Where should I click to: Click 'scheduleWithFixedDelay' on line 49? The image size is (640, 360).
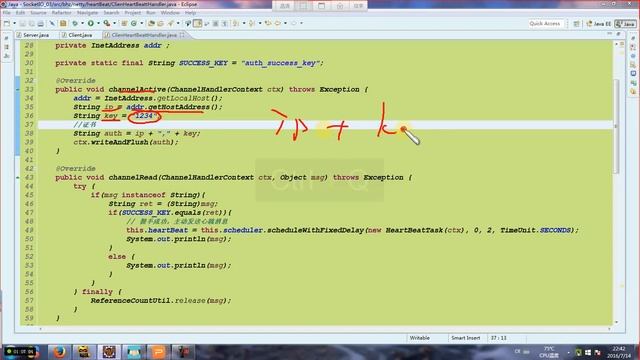(316, 230)
